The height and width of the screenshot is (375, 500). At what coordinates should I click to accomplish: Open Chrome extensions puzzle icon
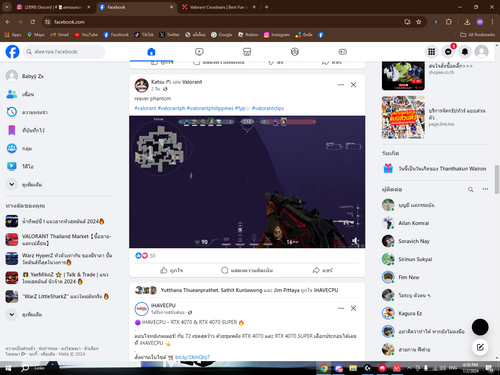pos(449,22)
